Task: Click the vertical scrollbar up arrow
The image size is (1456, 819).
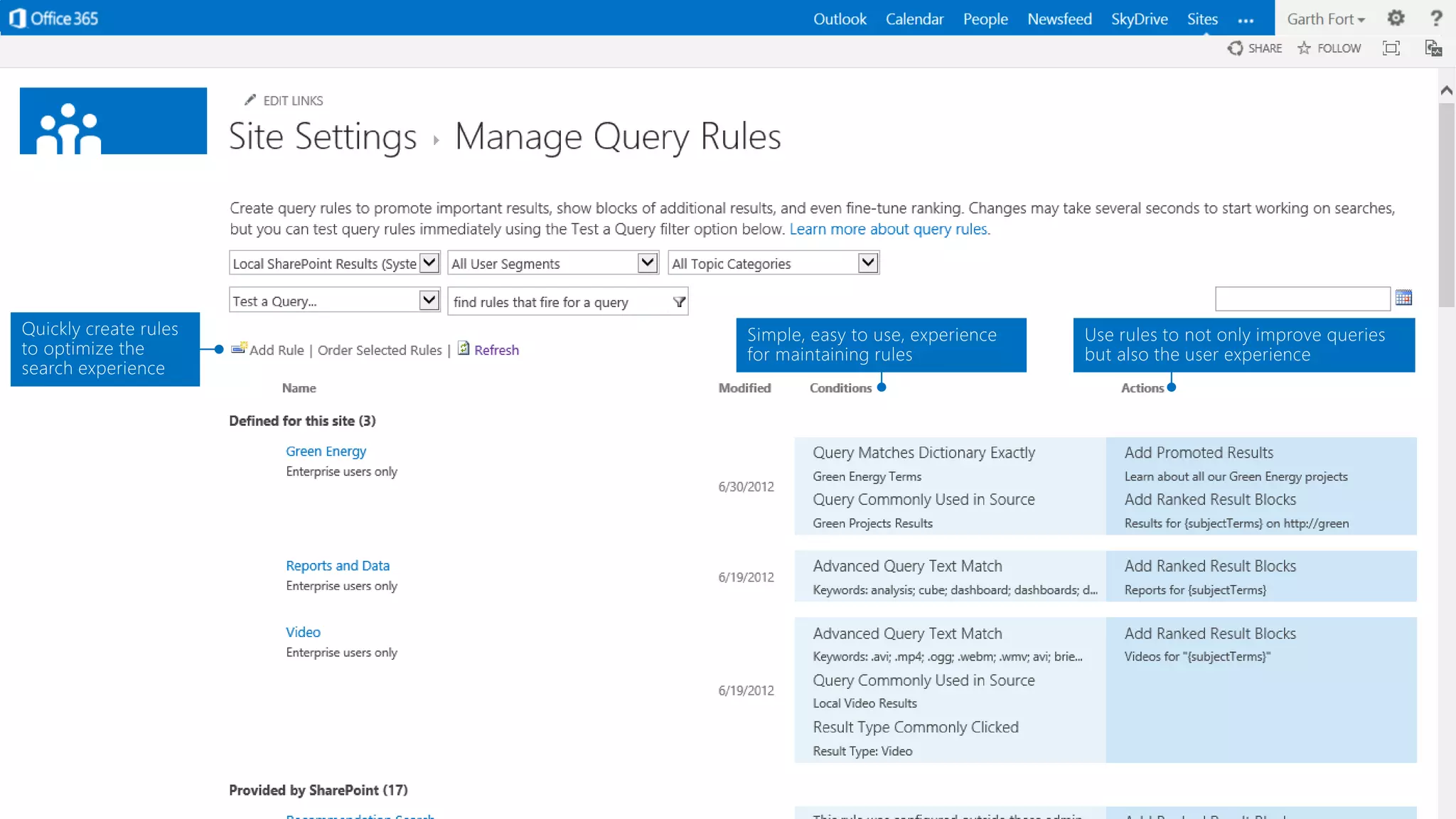Action: pos(1446,91)
